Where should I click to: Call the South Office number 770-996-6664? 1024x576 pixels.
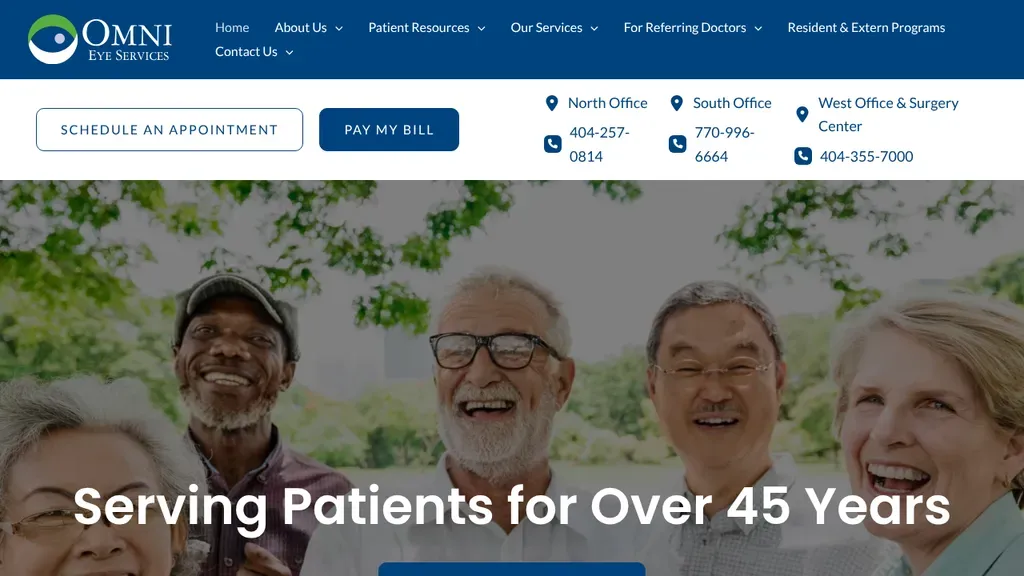coord(724,144)
